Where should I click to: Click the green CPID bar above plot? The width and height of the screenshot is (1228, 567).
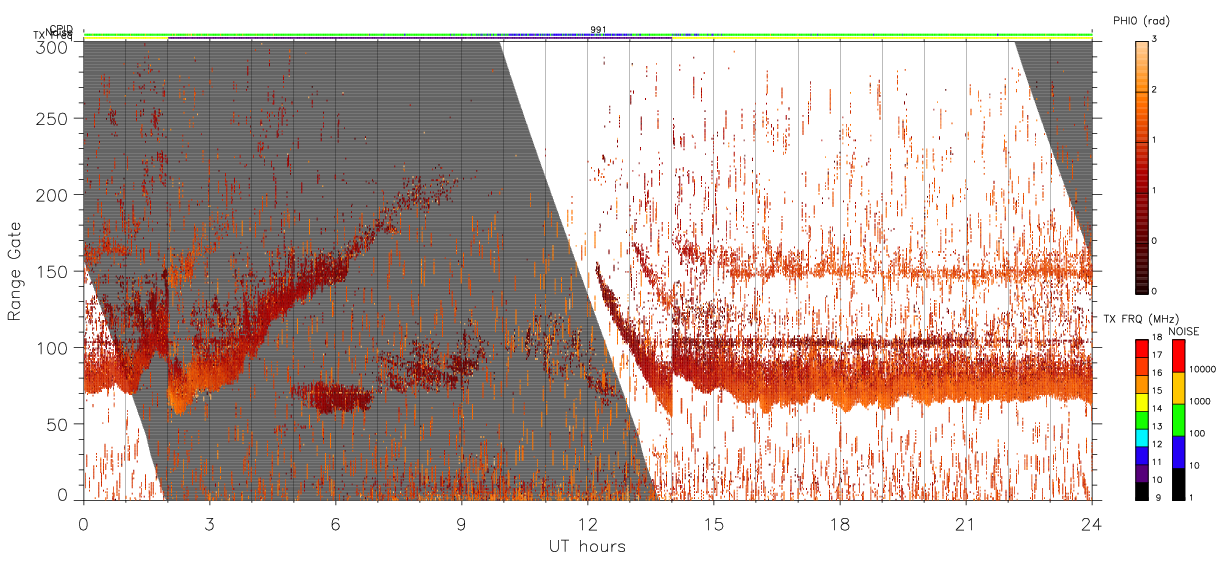(x=587, y=34)
